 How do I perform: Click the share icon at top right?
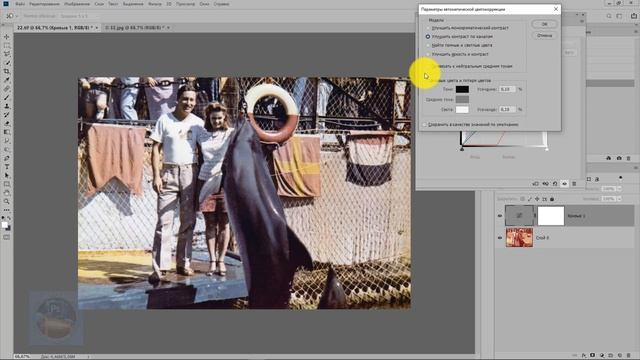click(634, 16)
